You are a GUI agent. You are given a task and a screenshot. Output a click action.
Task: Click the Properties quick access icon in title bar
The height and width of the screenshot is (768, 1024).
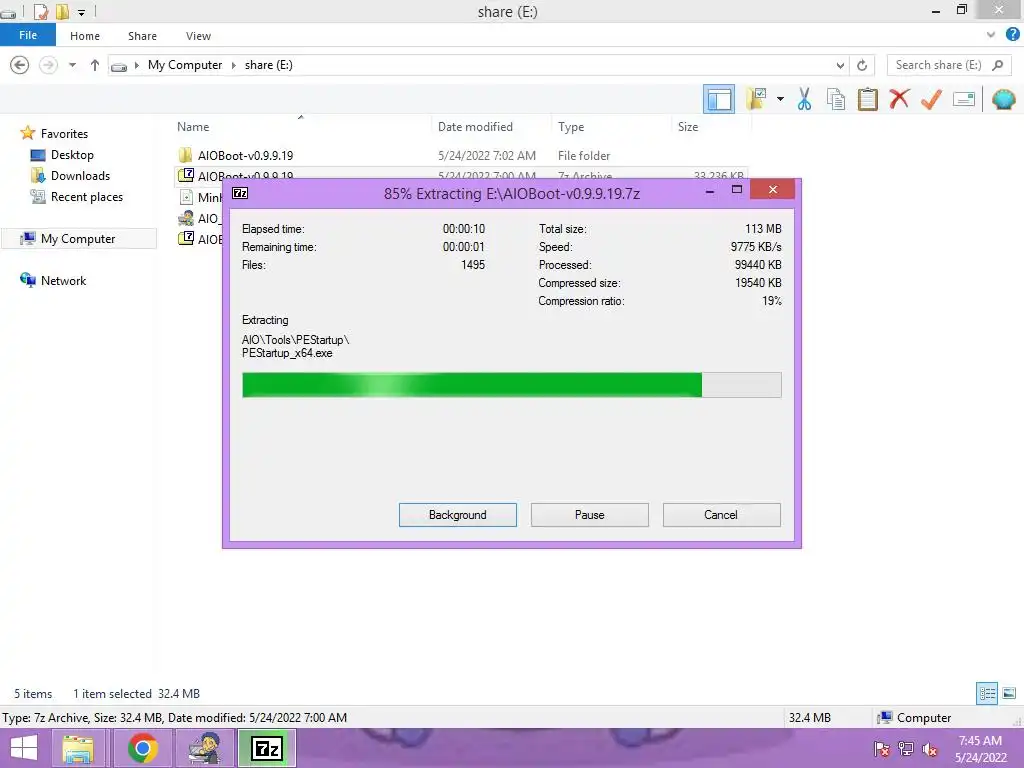click(x=40, y=11)
